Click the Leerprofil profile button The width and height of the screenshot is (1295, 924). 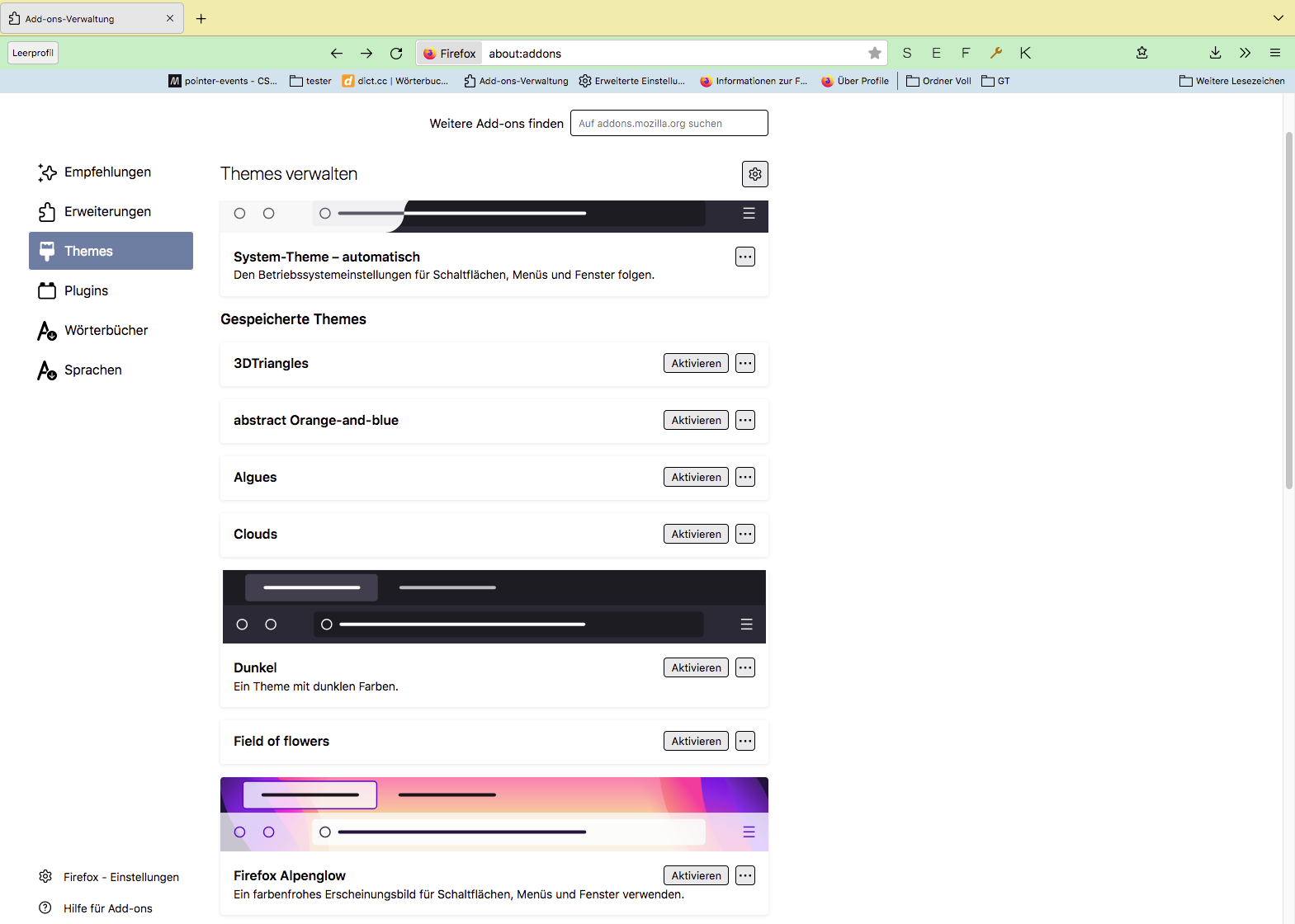click(x=33, y=53)
